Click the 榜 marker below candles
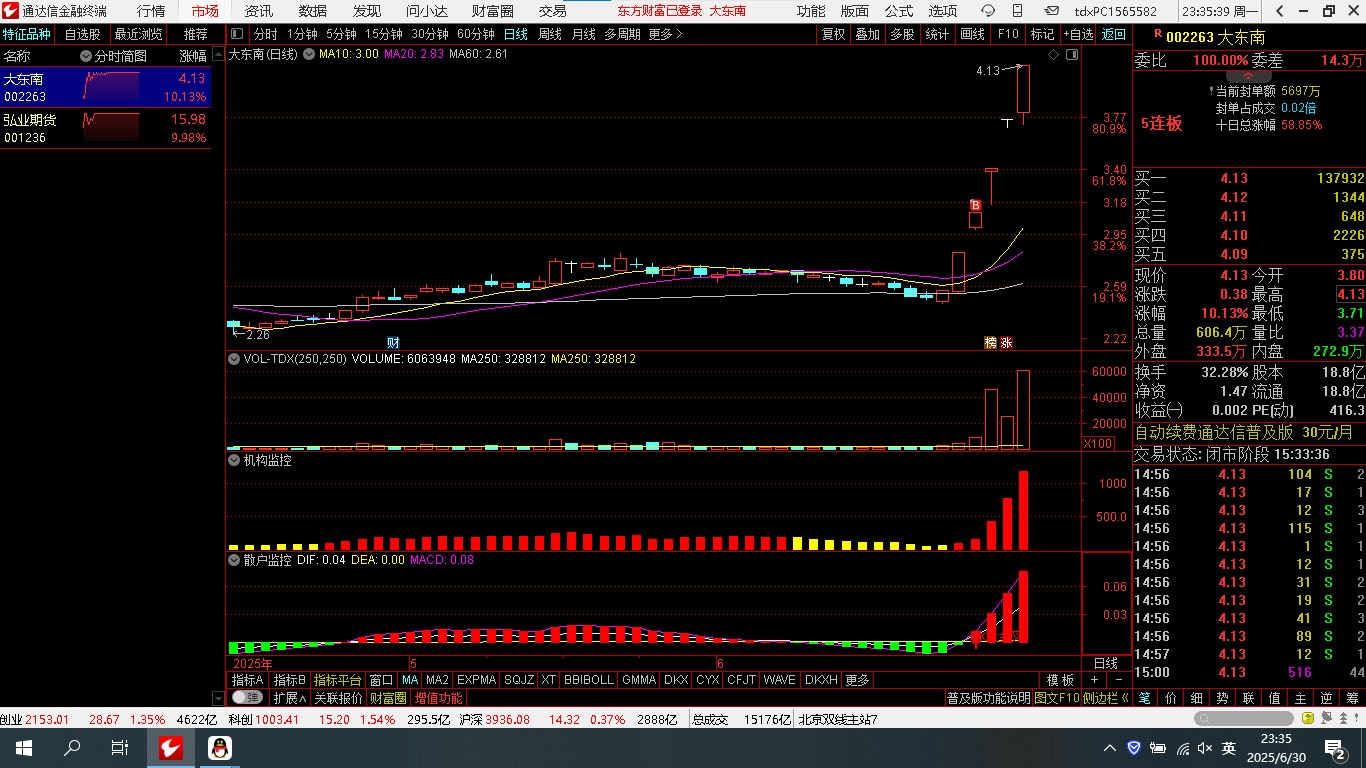 [x=990, y=343]
